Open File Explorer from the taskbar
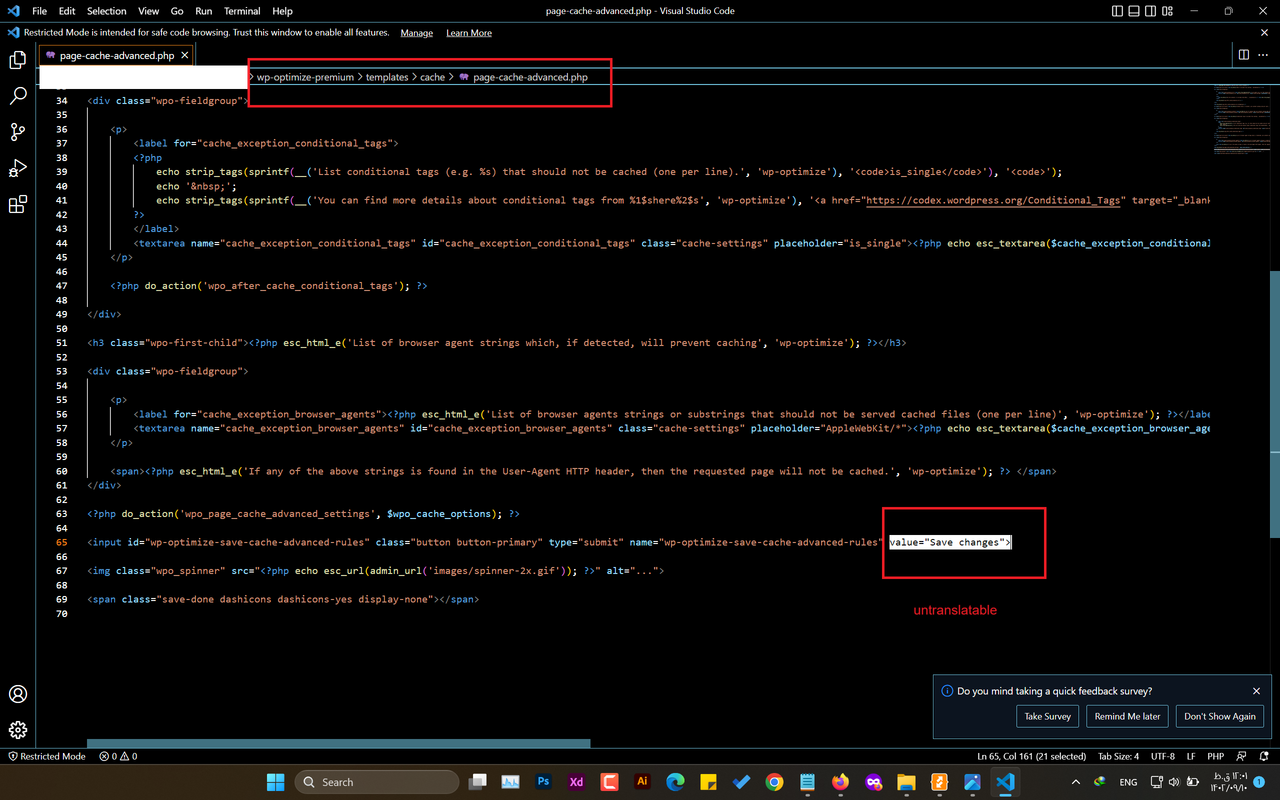Screen dimensions: 1280x800 906,782
